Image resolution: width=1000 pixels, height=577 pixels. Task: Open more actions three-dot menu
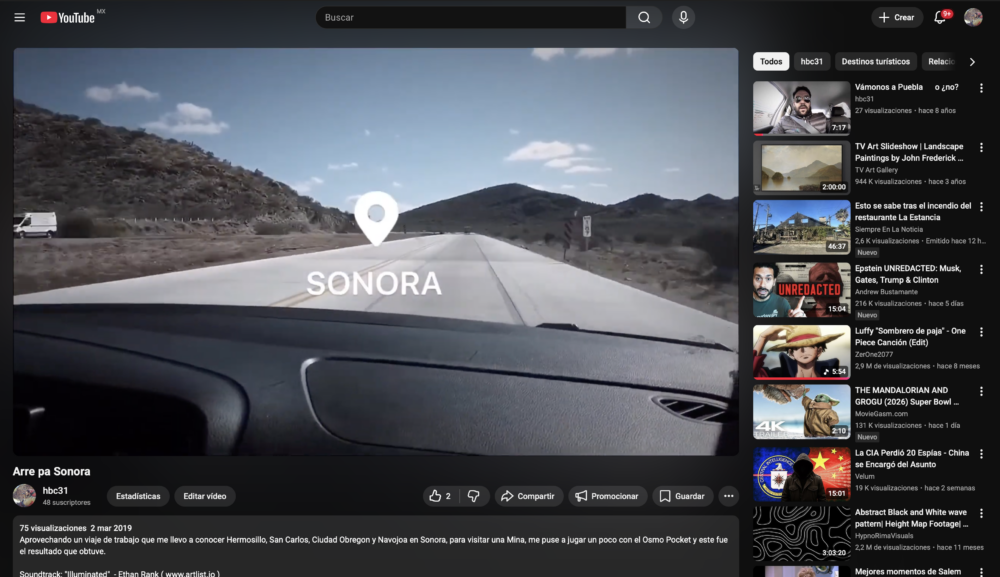[728, 496]
